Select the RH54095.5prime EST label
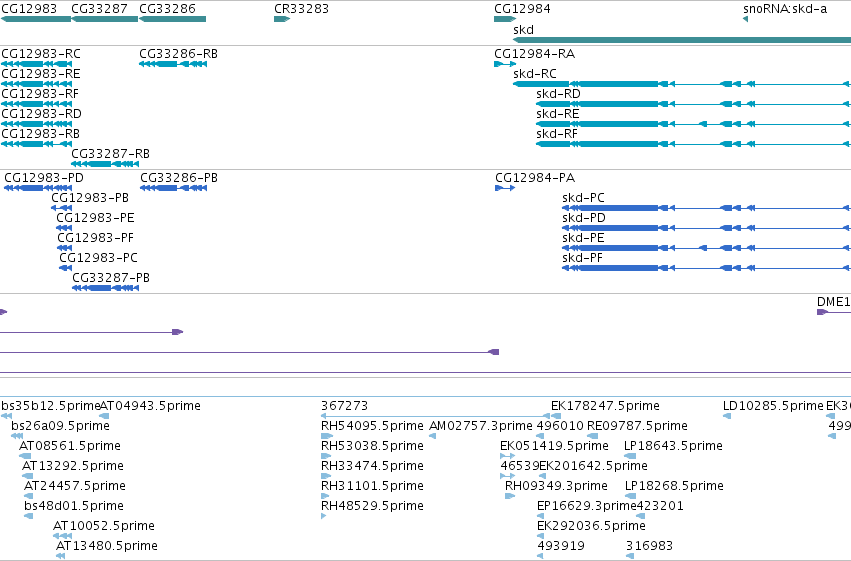Image resolution: width=851 pixels, height=561 pixels. [372, 426]
